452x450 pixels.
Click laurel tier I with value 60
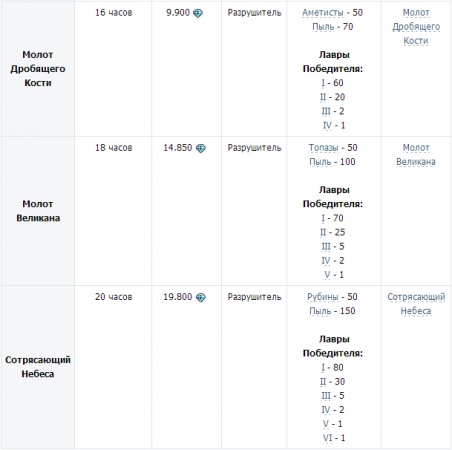323,83
